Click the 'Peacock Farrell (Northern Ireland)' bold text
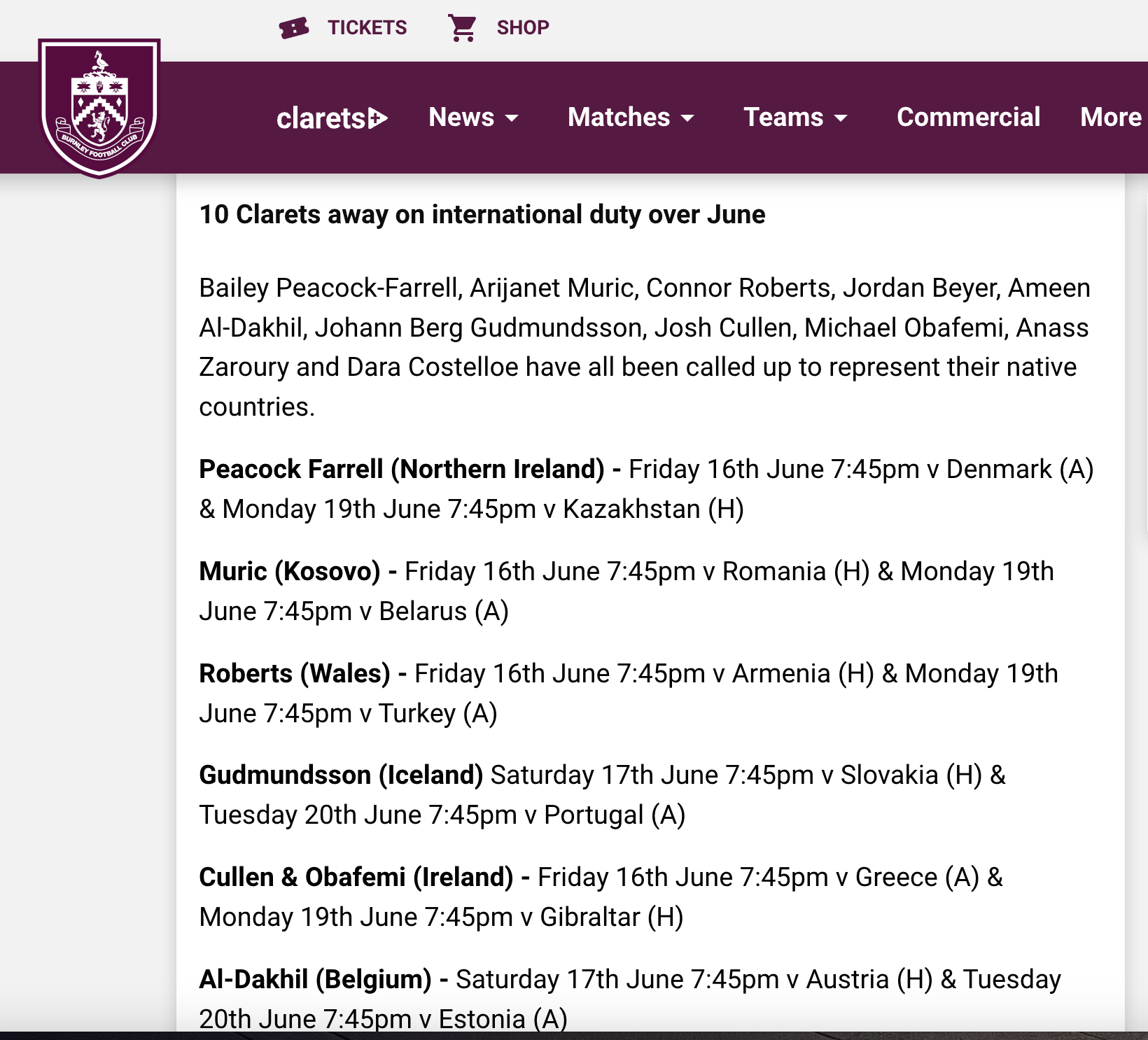 [402, 469]
